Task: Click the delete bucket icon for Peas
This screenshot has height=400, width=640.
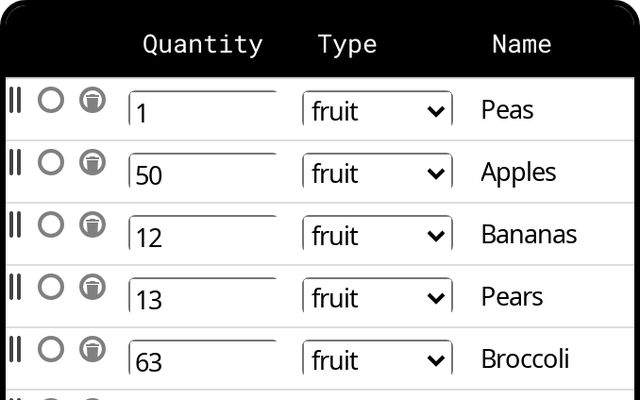Action: pyautogui.click(x=92, y=100)
